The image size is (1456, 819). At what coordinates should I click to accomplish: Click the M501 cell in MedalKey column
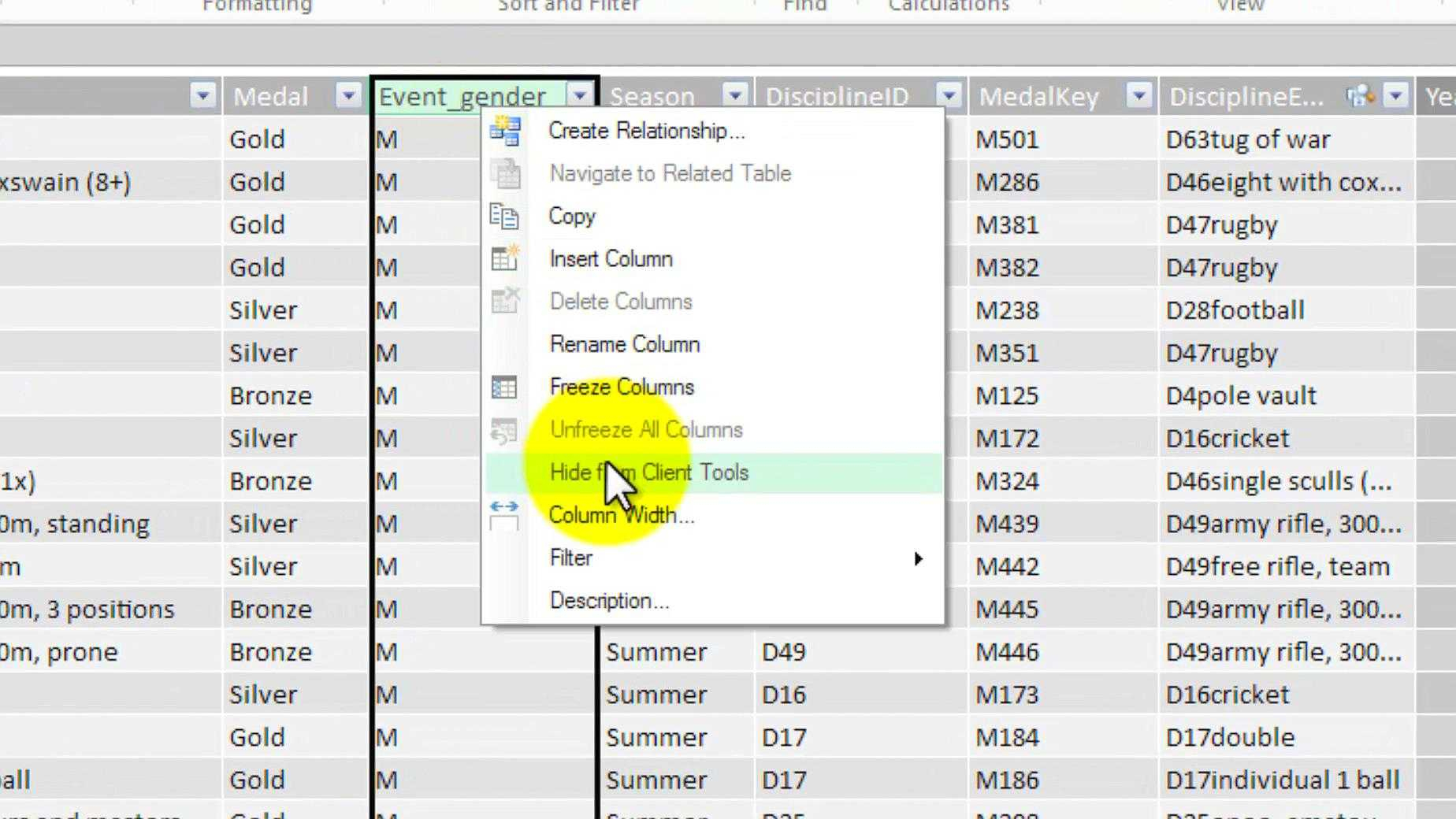(x=1008, y=139)
